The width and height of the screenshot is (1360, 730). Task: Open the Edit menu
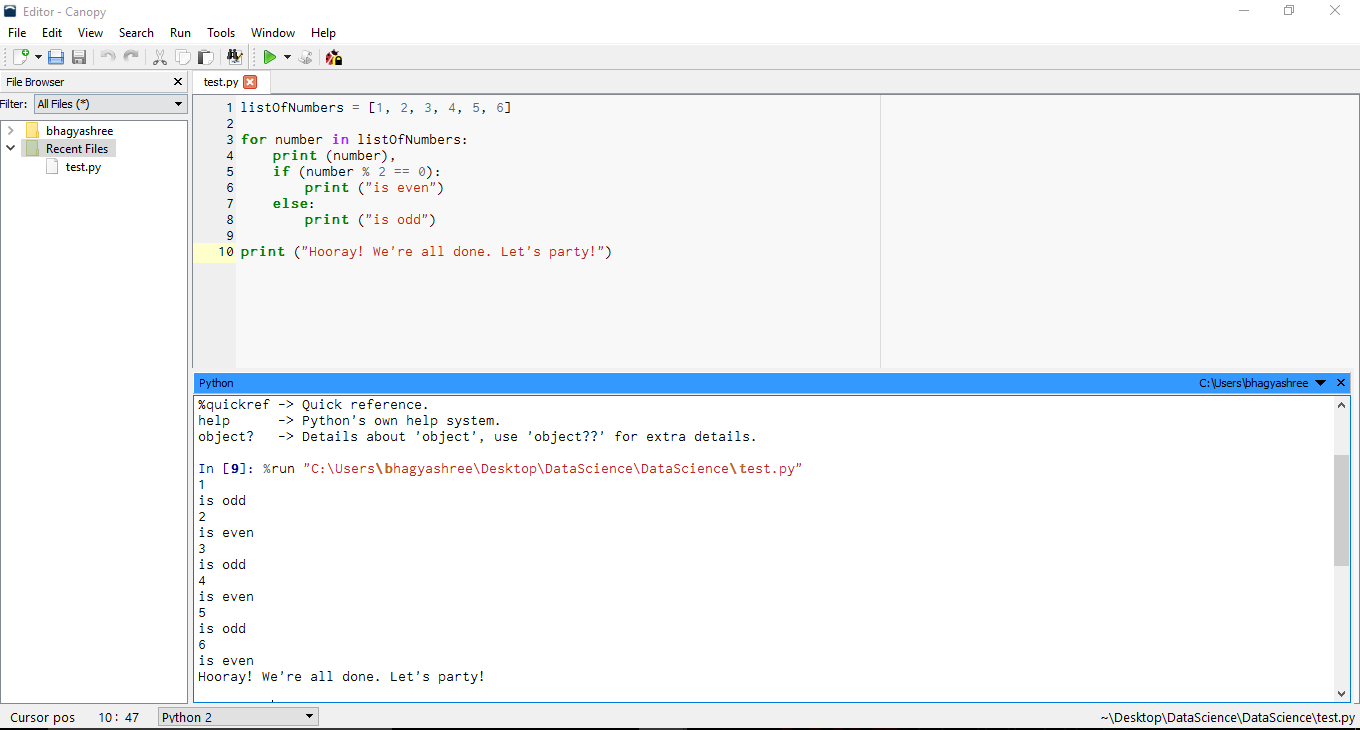click(52, 33)
